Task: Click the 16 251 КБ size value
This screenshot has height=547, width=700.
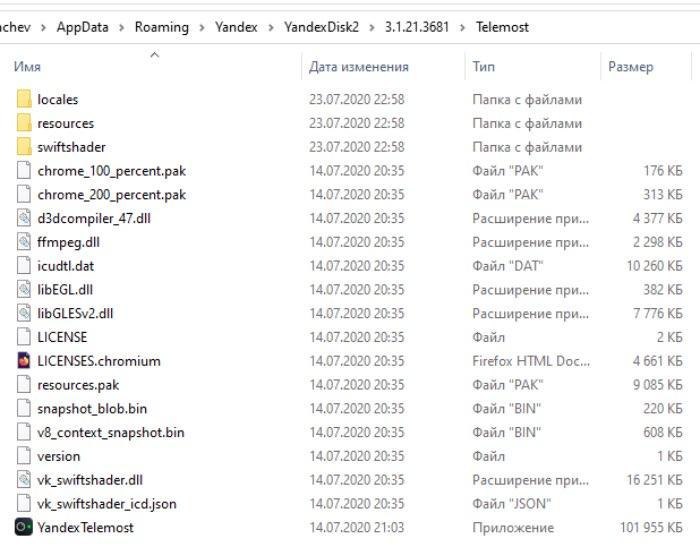Action: (654, 480)
